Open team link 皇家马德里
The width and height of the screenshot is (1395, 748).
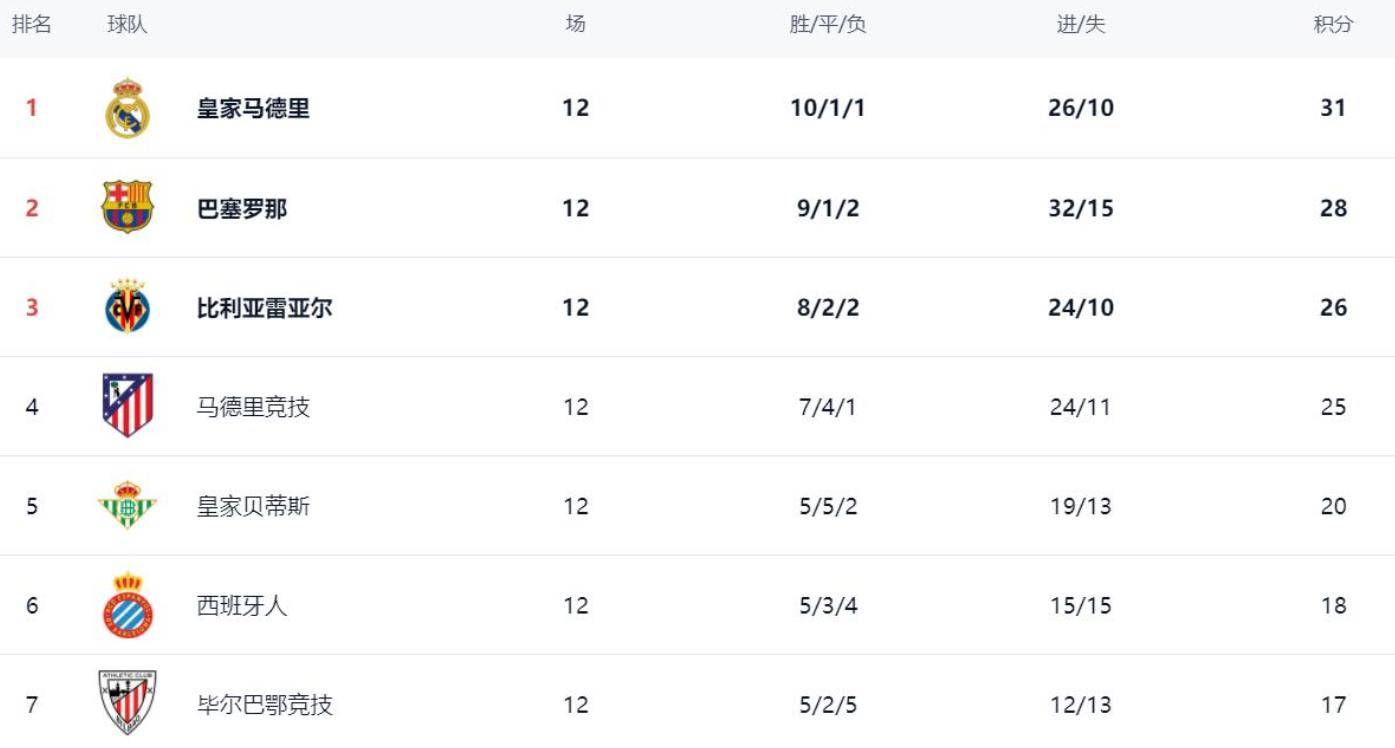pos(253,108)
